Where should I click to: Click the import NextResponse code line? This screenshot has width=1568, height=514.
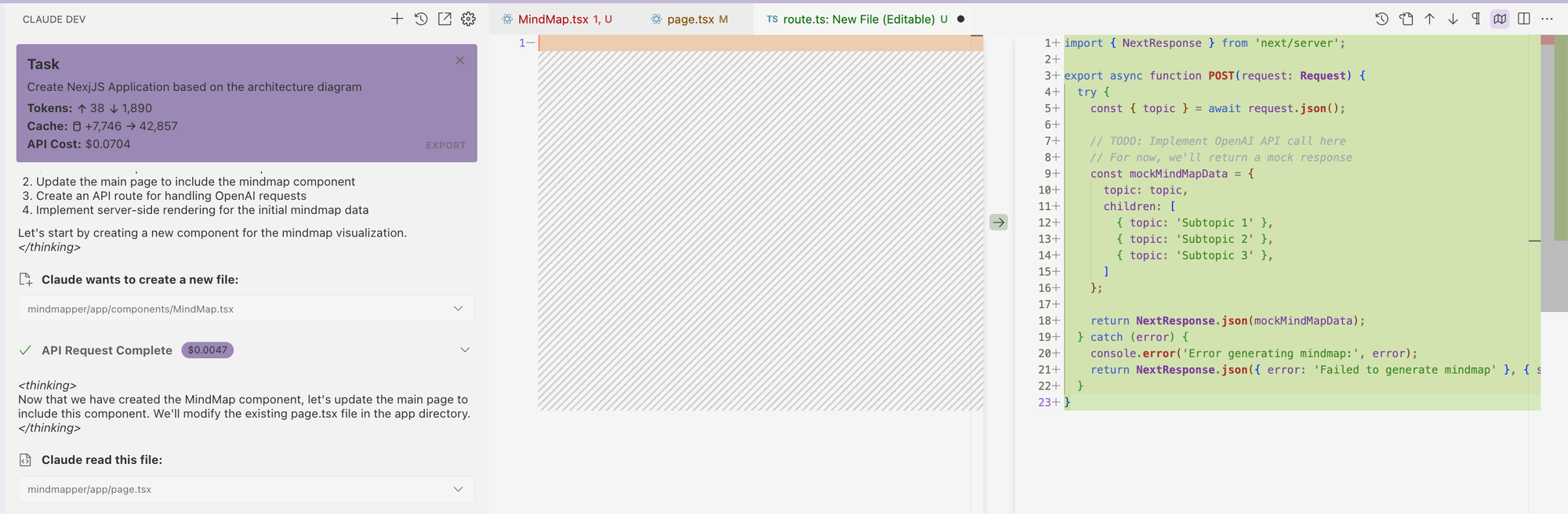click(1204, 43)
